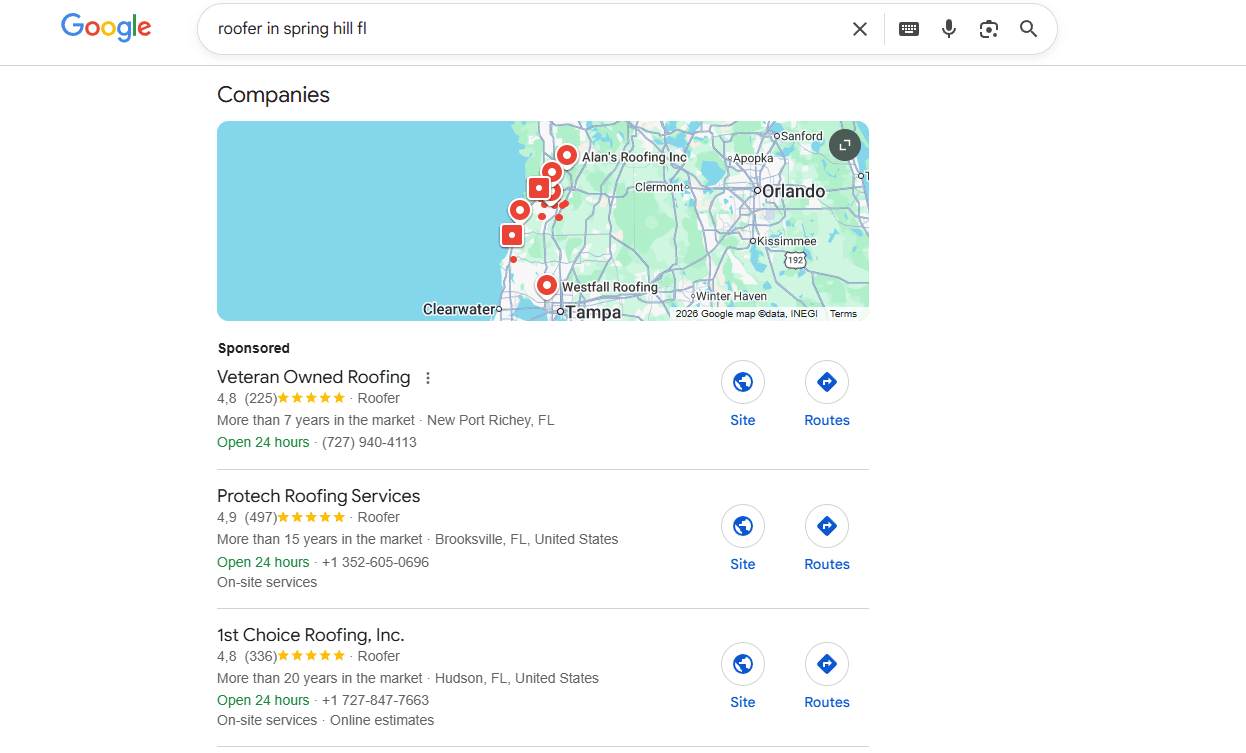Click the Google logo
This screenshot has width=1246, height=753.
coord(106,27)
